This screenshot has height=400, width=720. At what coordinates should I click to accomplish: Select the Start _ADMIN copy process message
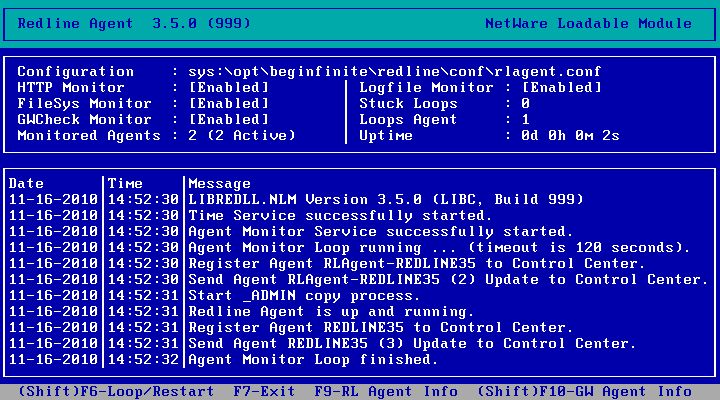(304, 296)
